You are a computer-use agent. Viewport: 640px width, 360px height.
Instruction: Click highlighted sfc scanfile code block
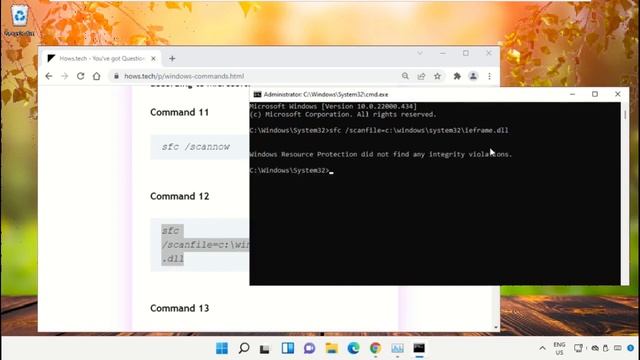coord(200,245)
